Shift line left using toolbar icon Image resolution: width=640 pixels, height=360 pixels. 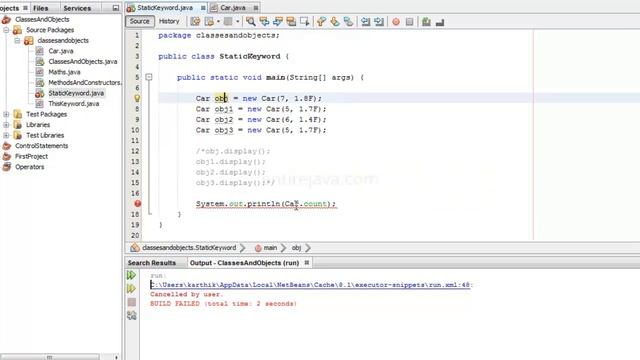click(x=365, y=22)
